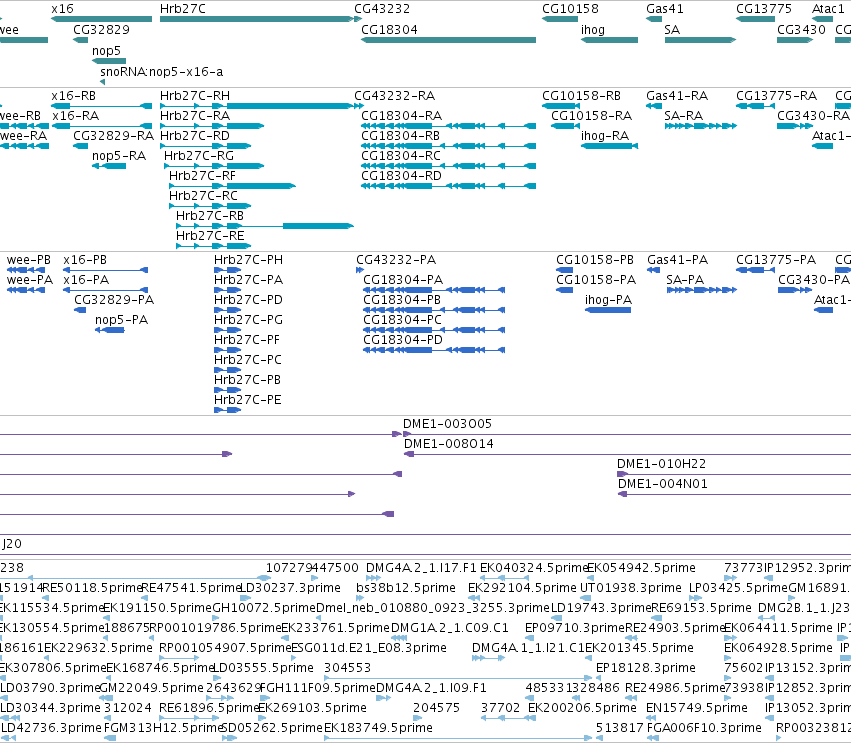Click the nop5 gene label
Viewport: 851px width, 743px height.
(106, 50)
